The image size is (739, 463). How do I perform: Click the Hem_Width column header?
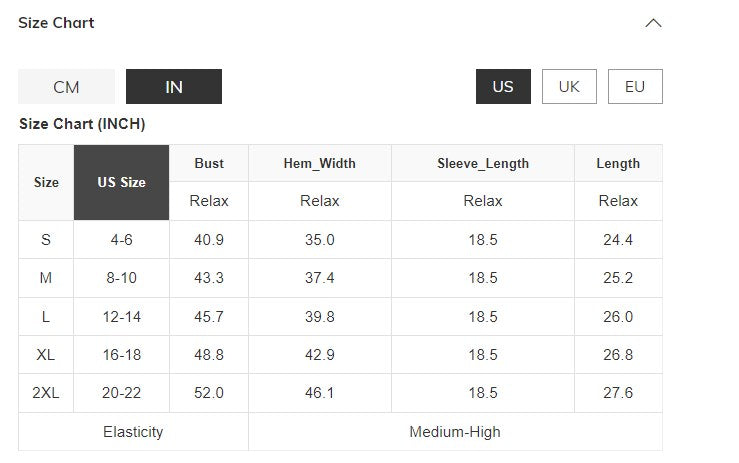(x=320, y=163)
